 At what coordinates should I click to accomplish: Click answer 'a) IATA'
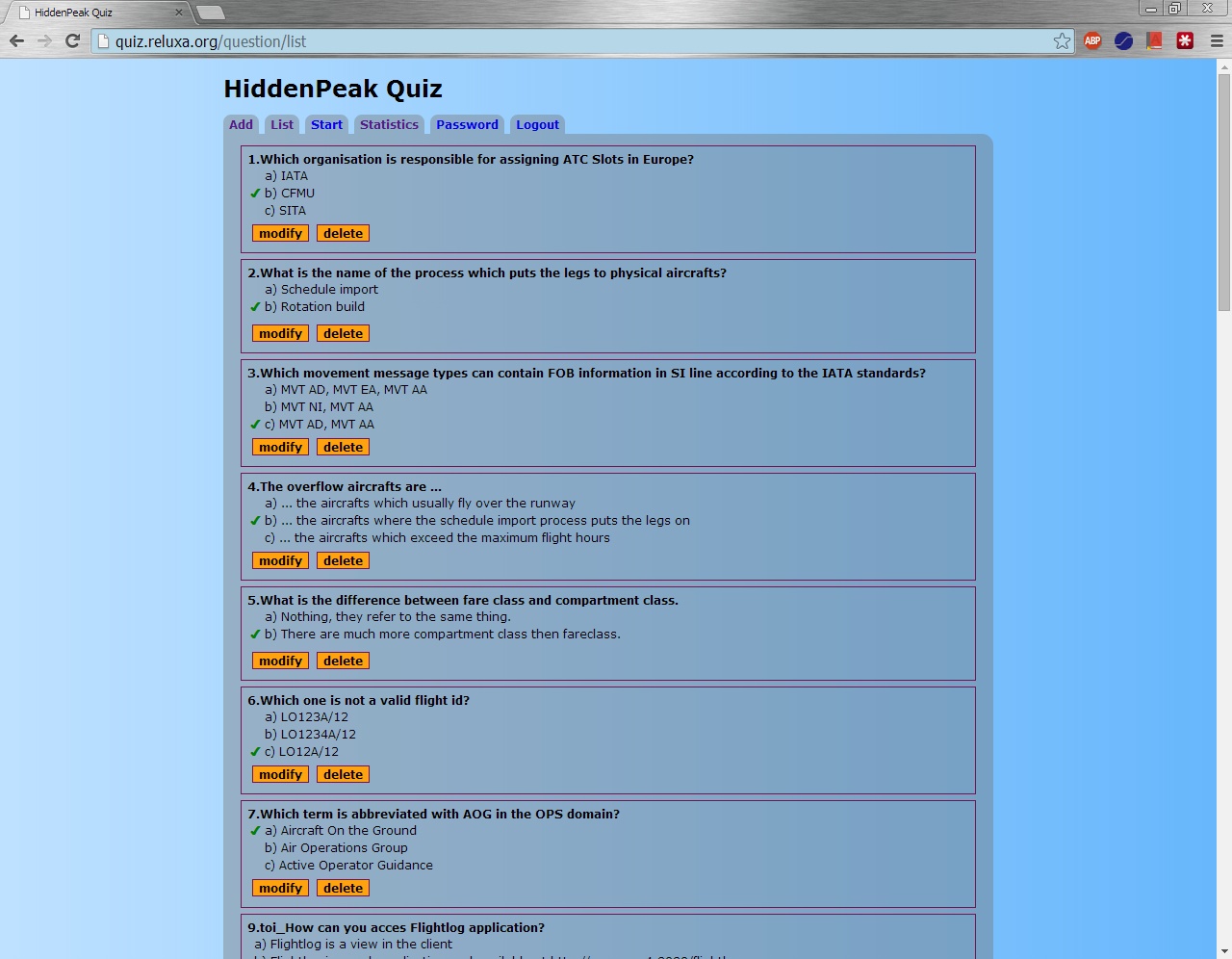286,176
